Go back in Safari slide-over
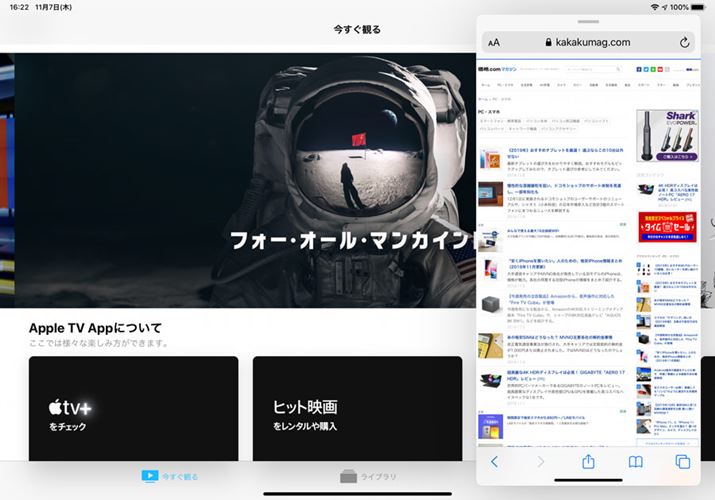 pyautogui.click(x=494, y=462)
